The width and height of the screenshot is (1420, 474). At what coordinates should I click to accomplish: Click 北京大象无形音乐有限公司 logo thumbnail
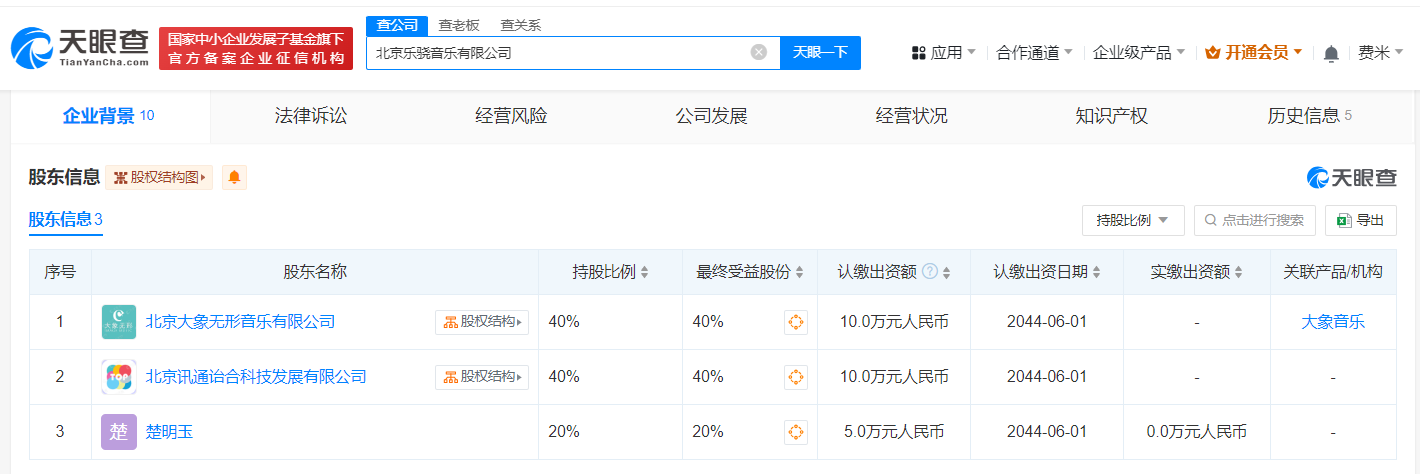119,322
